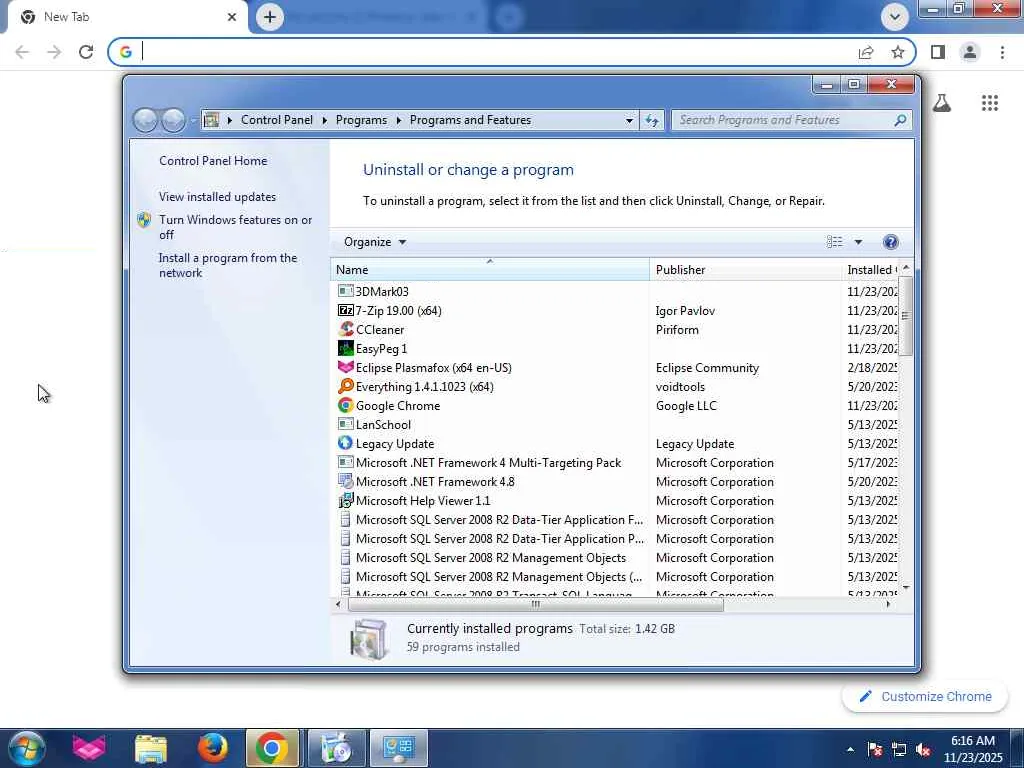Click the volume muted tray icon
This screenshot has width=1024, height=768.
[923, 750]
